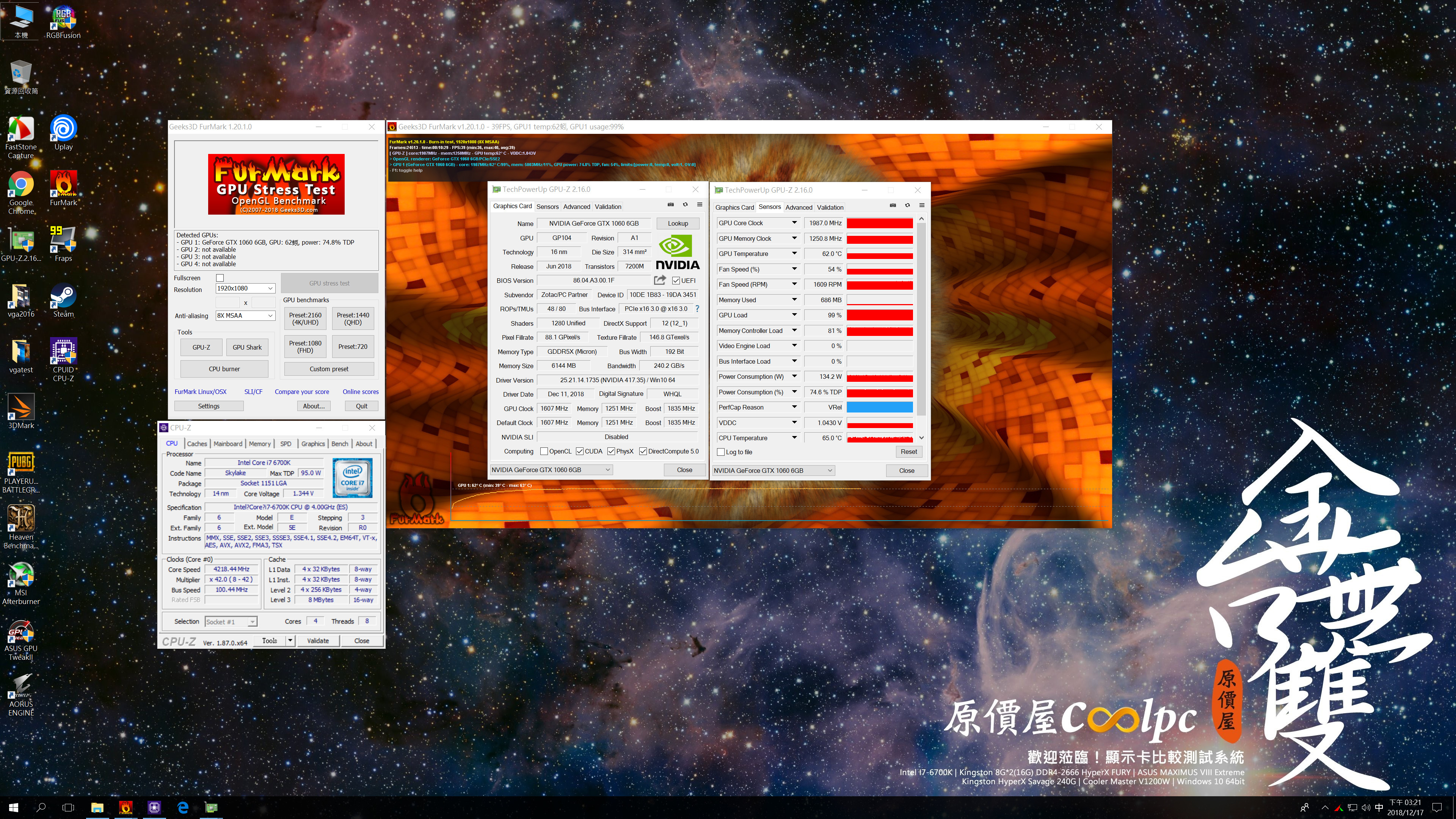Open FastStone Capture desktop icon
The image size is (1456, 819).
[x=21, y=137]
